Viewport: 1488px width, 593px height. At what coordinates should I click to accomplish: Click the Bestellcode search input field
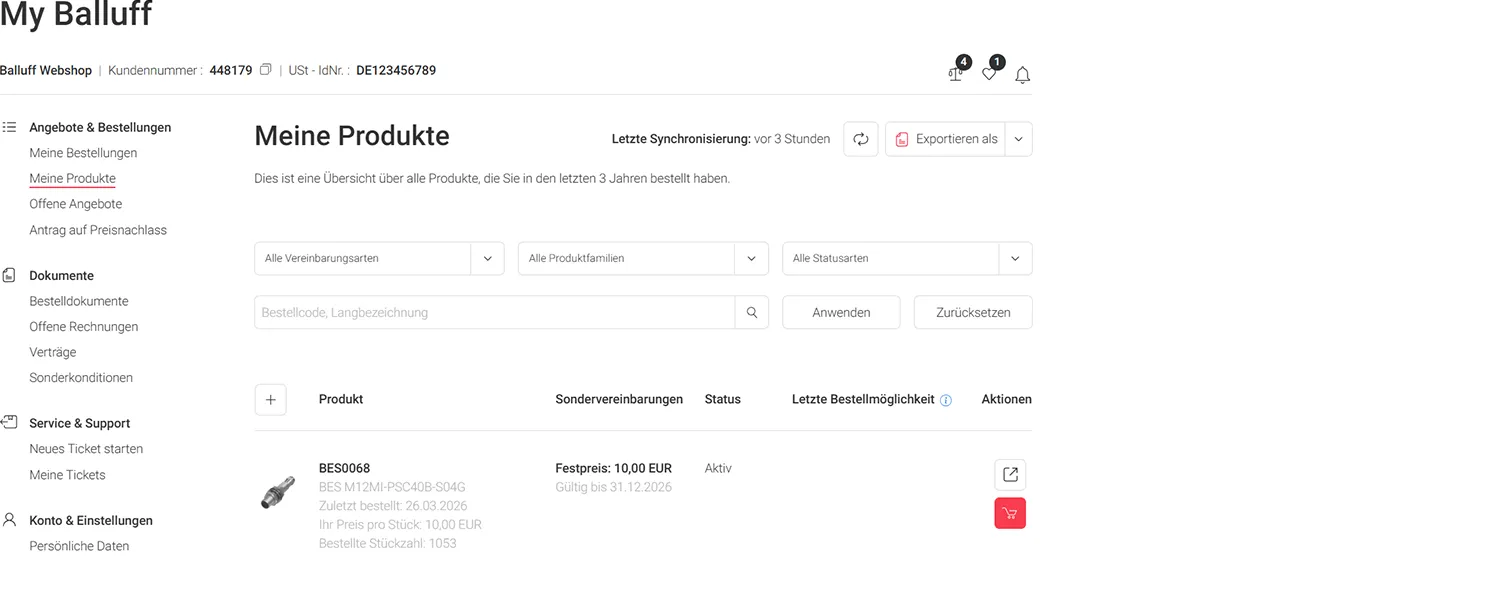point(494,312)
